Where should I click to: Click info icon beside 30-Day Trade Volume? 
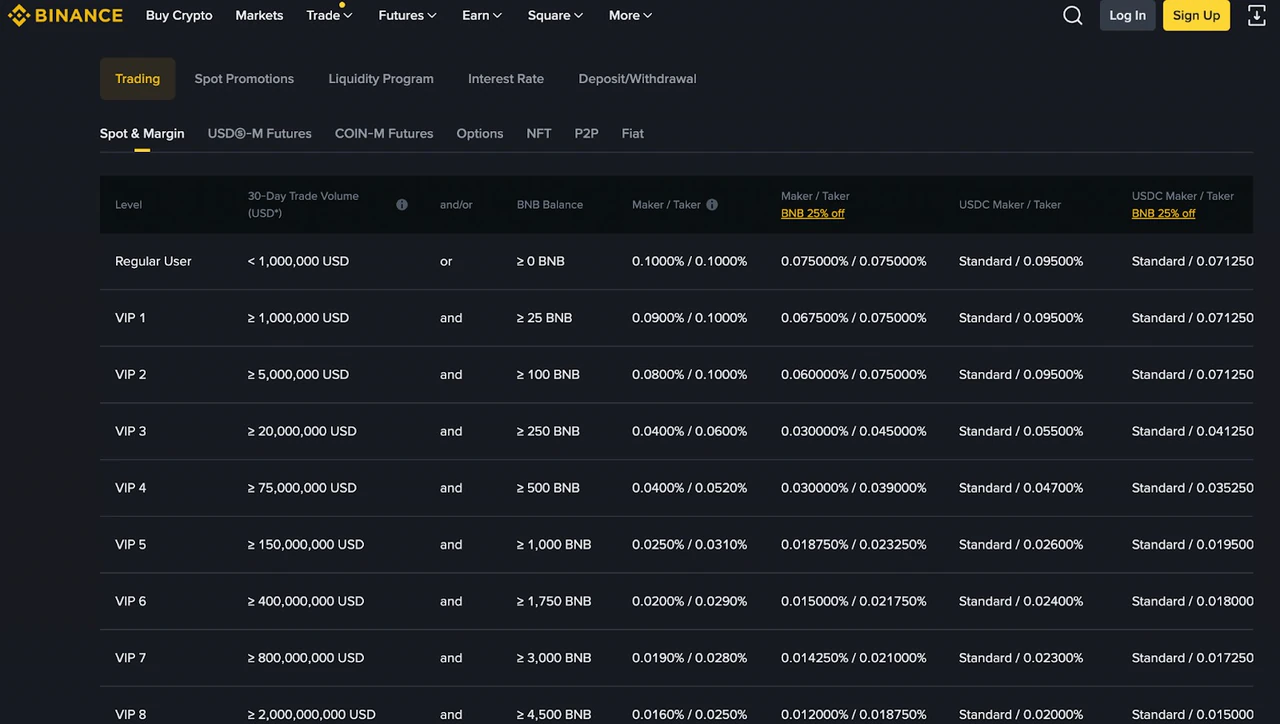click(402, 204)
